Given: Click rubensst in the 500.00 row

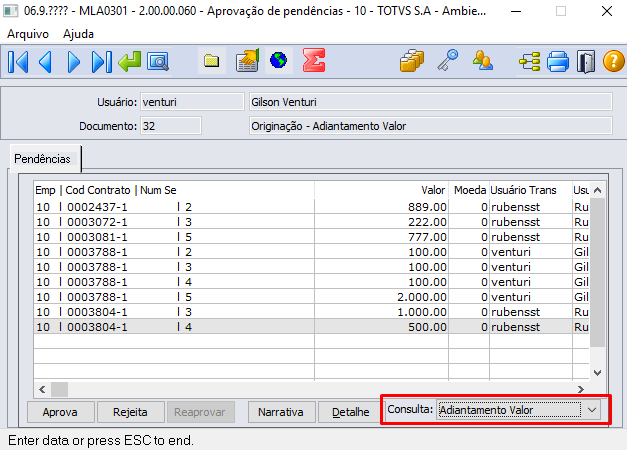Looking at the screenshot, I should coord(515,327).
